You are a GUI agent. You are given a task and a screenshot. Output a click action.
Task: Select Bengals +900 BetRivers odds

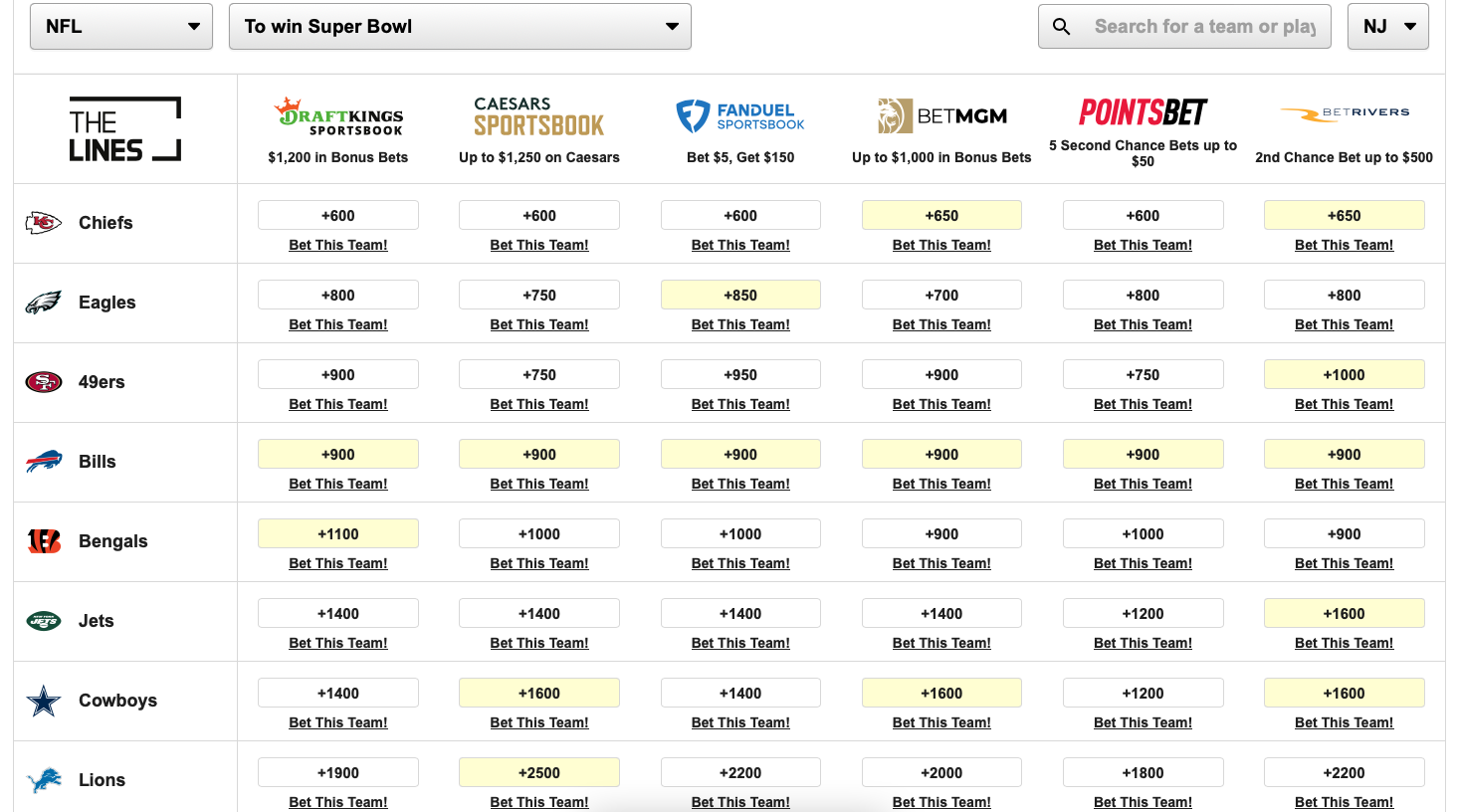click(1344, 533)
